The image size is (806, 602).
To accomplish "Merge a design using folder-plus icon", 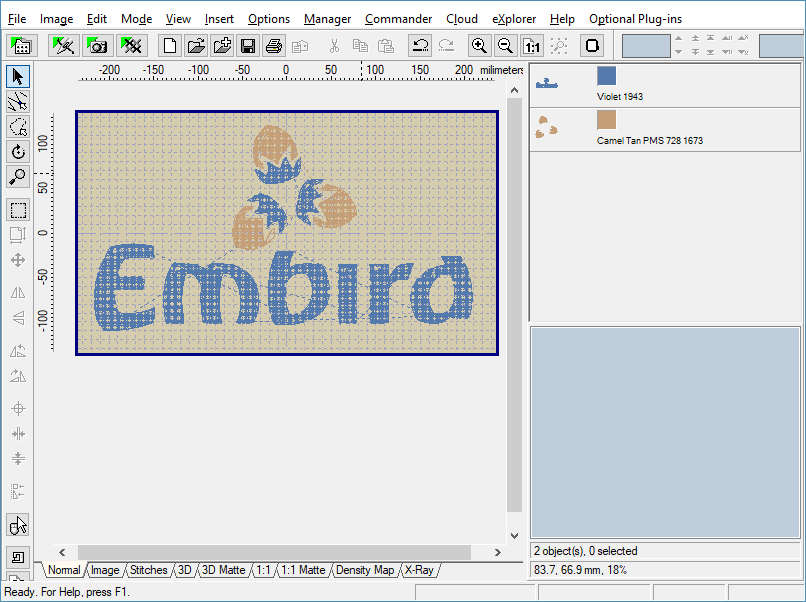I will (222, 46).
